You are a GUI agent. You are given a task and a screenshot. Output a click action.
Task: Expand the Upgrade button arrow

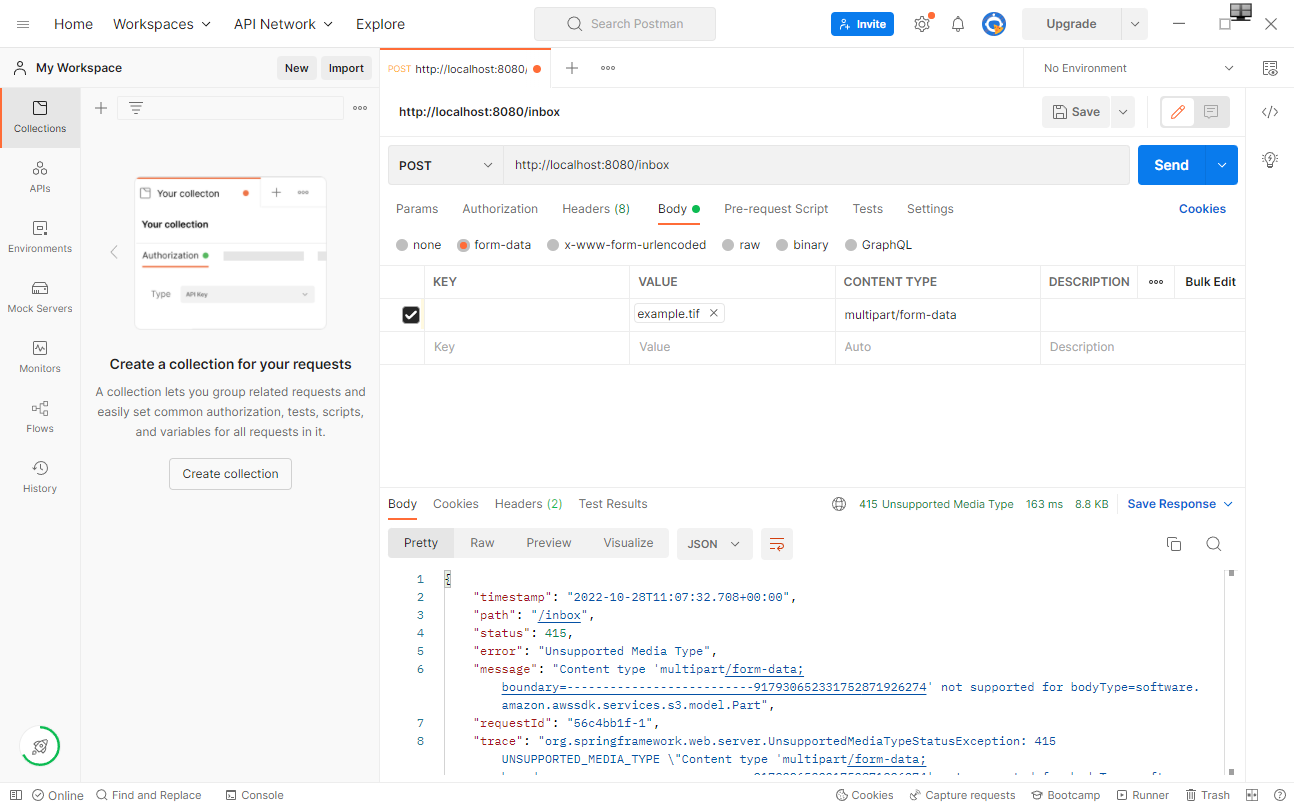pyautogui.click(x=1134, y=24)
